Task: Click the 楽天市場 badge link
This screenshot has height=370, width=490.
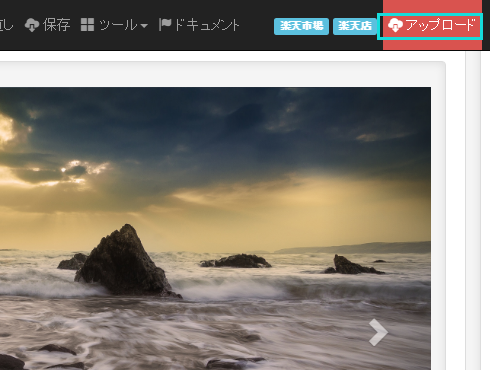Action: click(301, 26)
